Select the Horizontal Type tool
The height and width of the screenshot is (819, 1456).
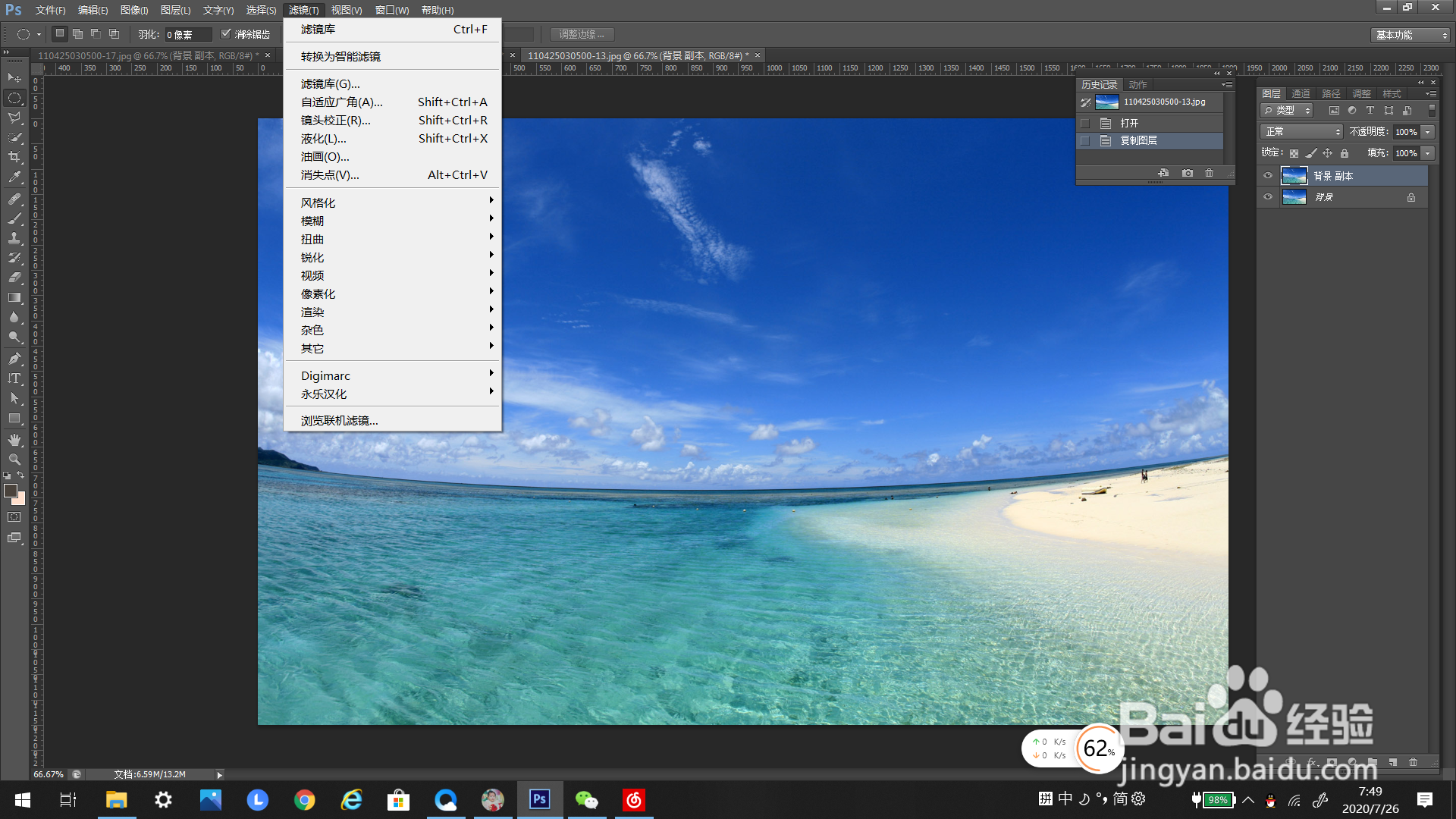tap(14, 378)
